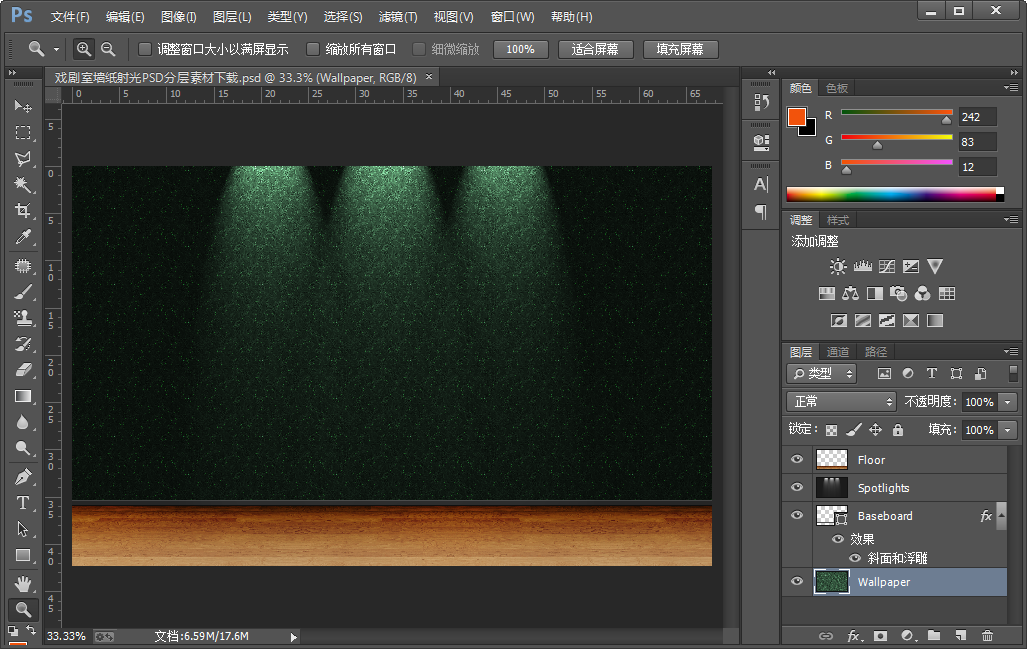
Task: Select the Horizontal Type tool
Action: (23, 503)
